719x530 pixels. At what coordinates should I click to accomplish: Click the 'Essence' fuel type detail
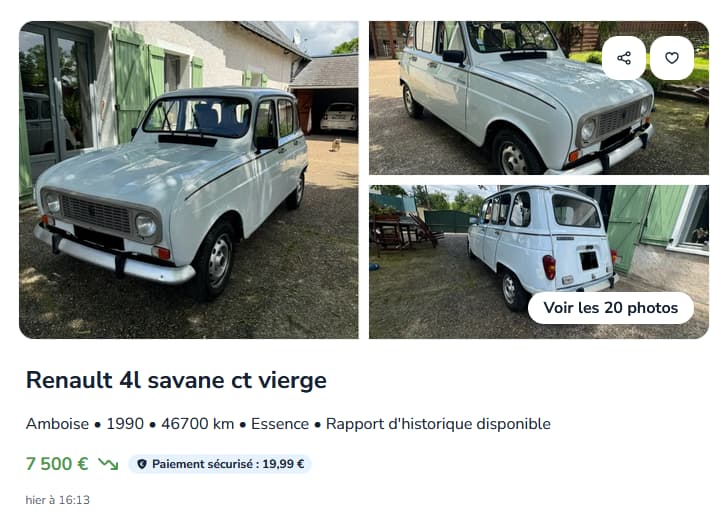pyautogui.click(x=280, y=424)
